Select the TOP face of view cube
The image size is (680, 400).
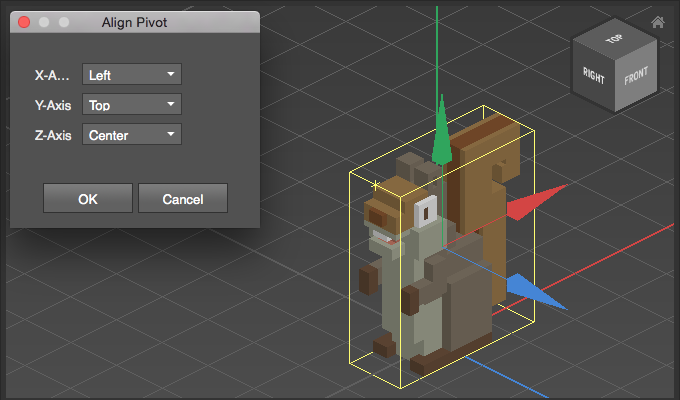613,40
